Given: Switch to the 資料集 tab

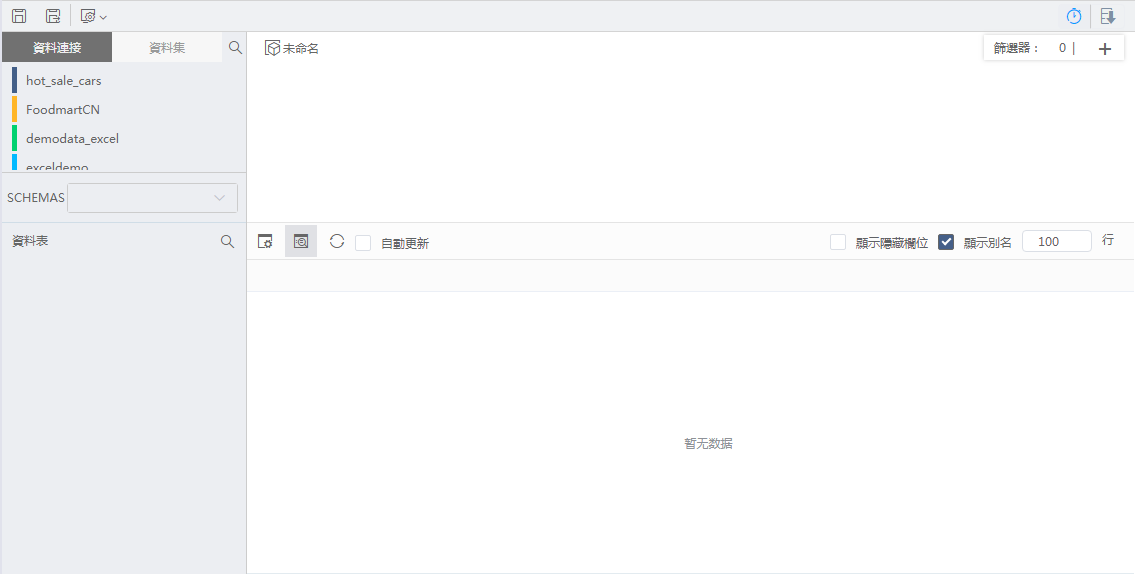Looking at the screenshot, I should click(x=167, y=47).
